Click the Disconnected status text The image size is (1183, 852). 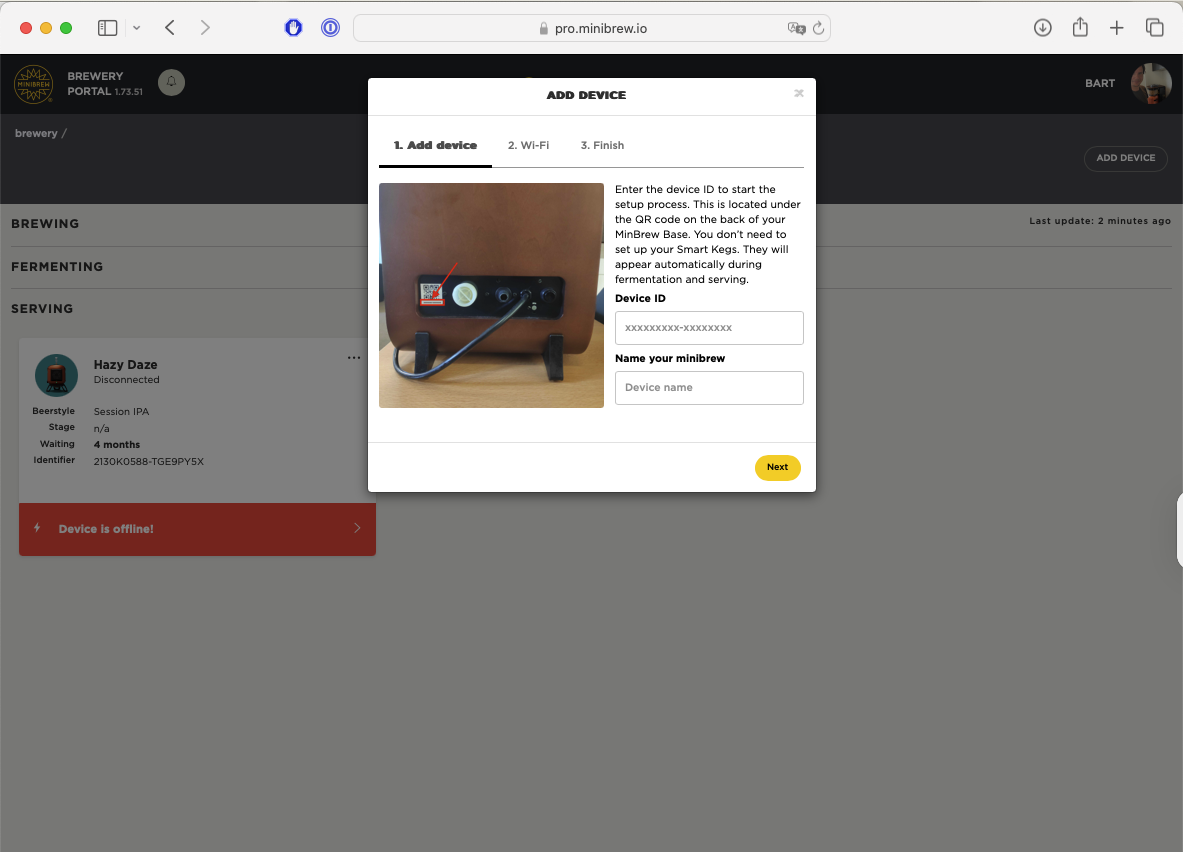127,380
